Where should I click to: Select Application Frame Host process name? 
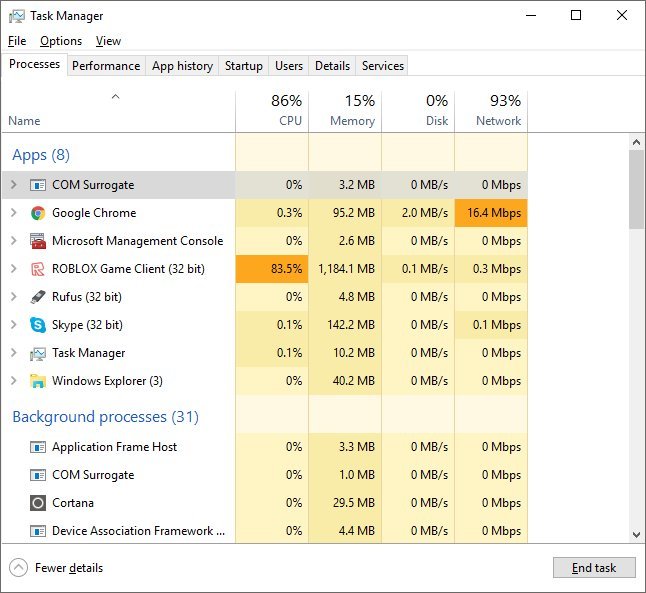(x=114, y=447)
